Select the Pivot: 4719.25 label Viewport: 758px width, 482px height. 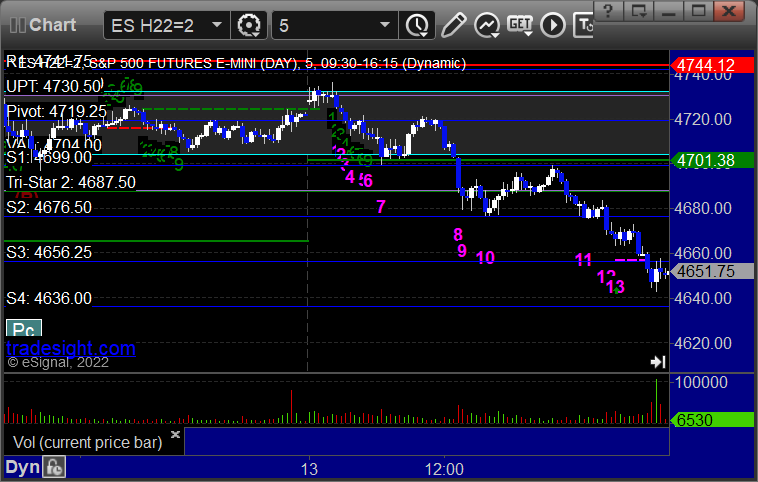coord(56,112)
